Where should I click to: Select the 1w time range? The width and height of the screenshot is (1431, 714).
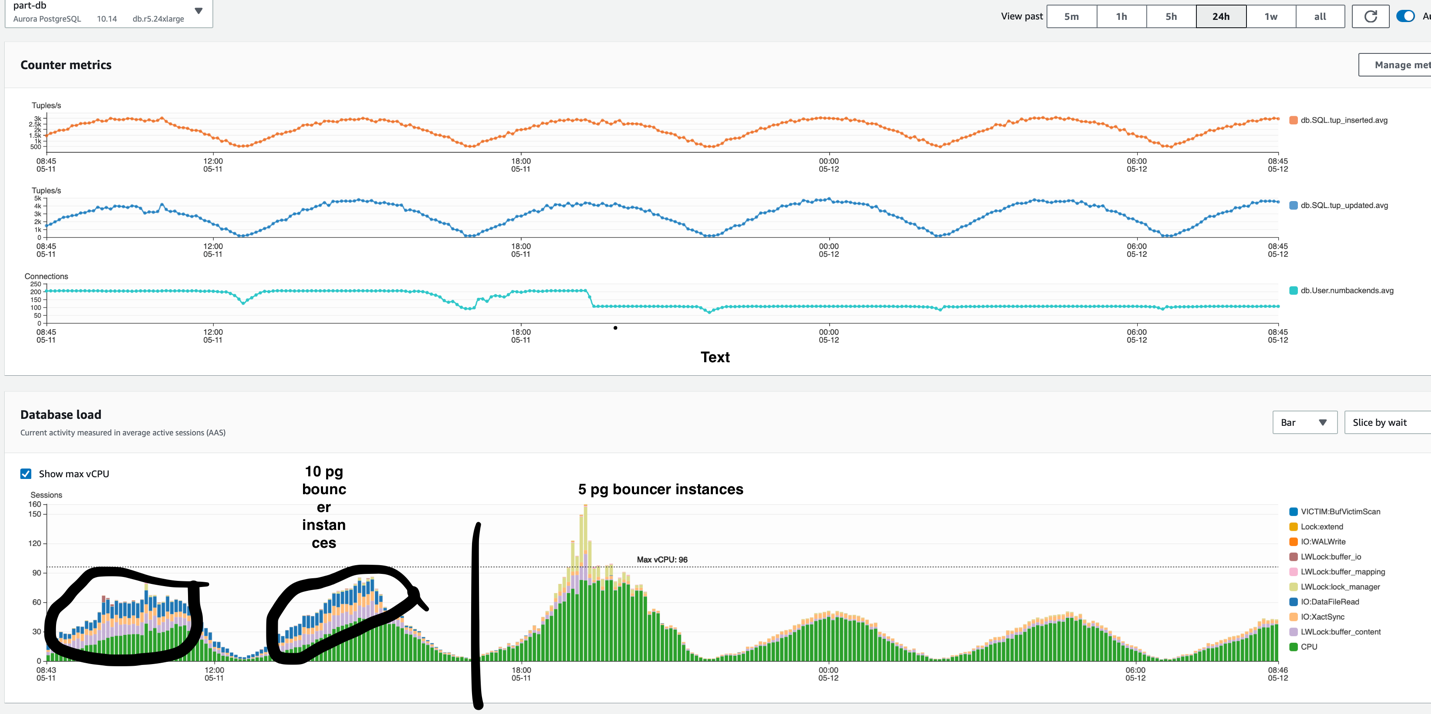click(1271, 16)
